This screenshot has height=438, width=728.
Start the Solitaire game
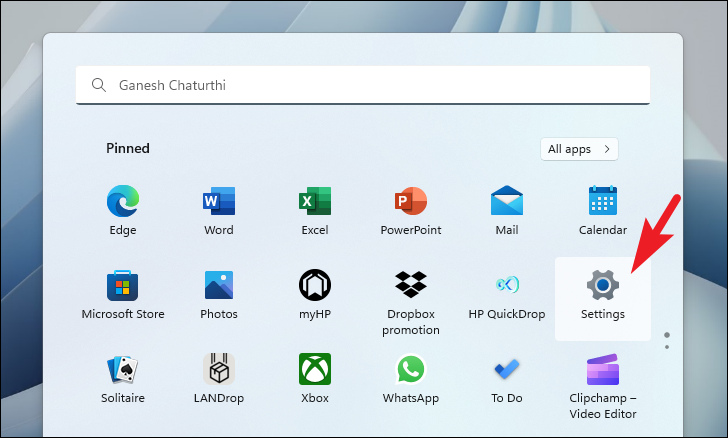click(x=123, y=369)
